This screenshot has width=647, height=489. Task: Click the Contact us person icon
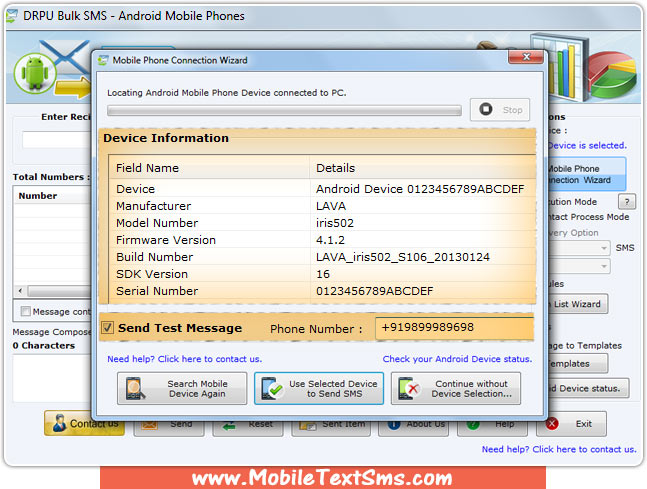(x=59, y=423)
